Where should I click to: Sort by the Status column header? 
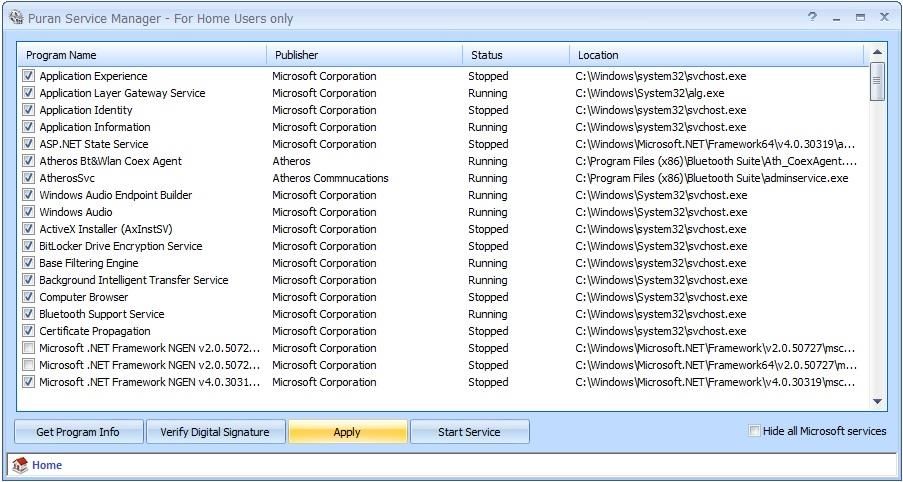coord(516,55)
